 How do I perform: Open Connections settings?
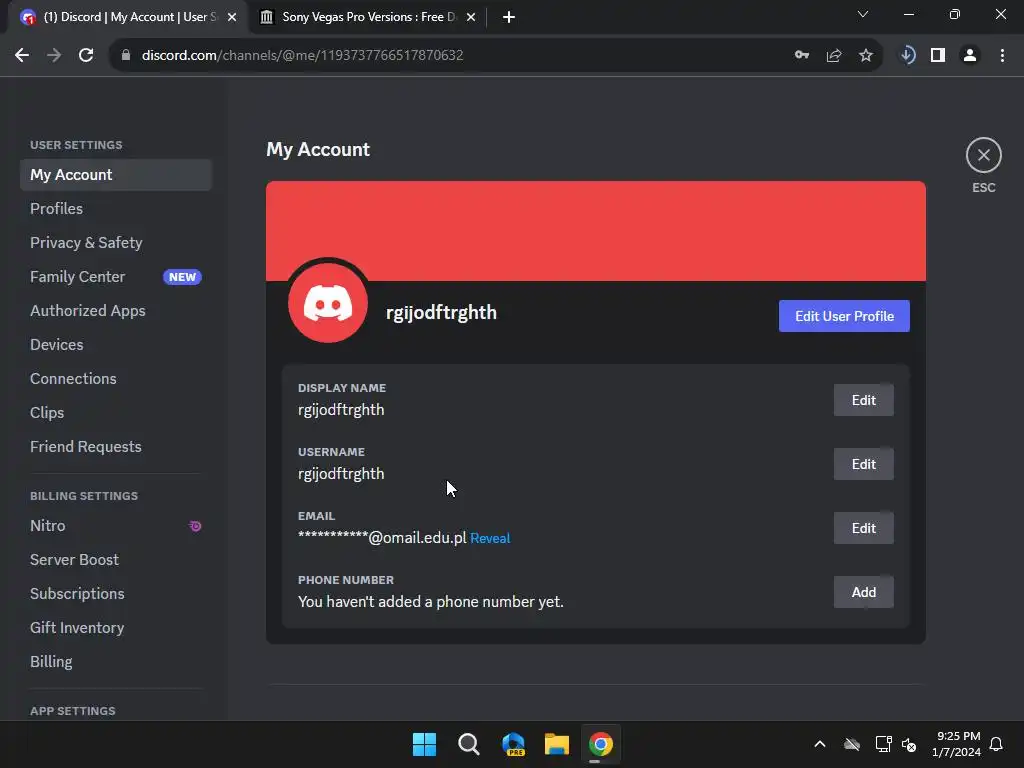[x=116, y=379]
